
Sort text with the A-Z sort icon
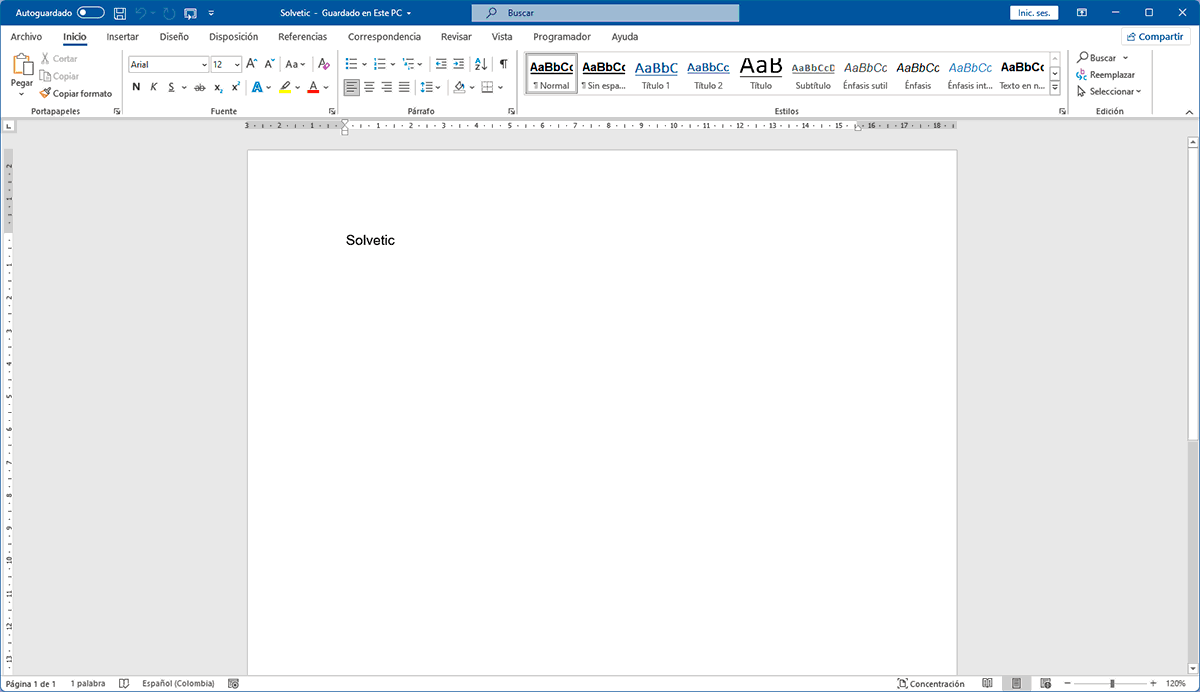(480, 63)
